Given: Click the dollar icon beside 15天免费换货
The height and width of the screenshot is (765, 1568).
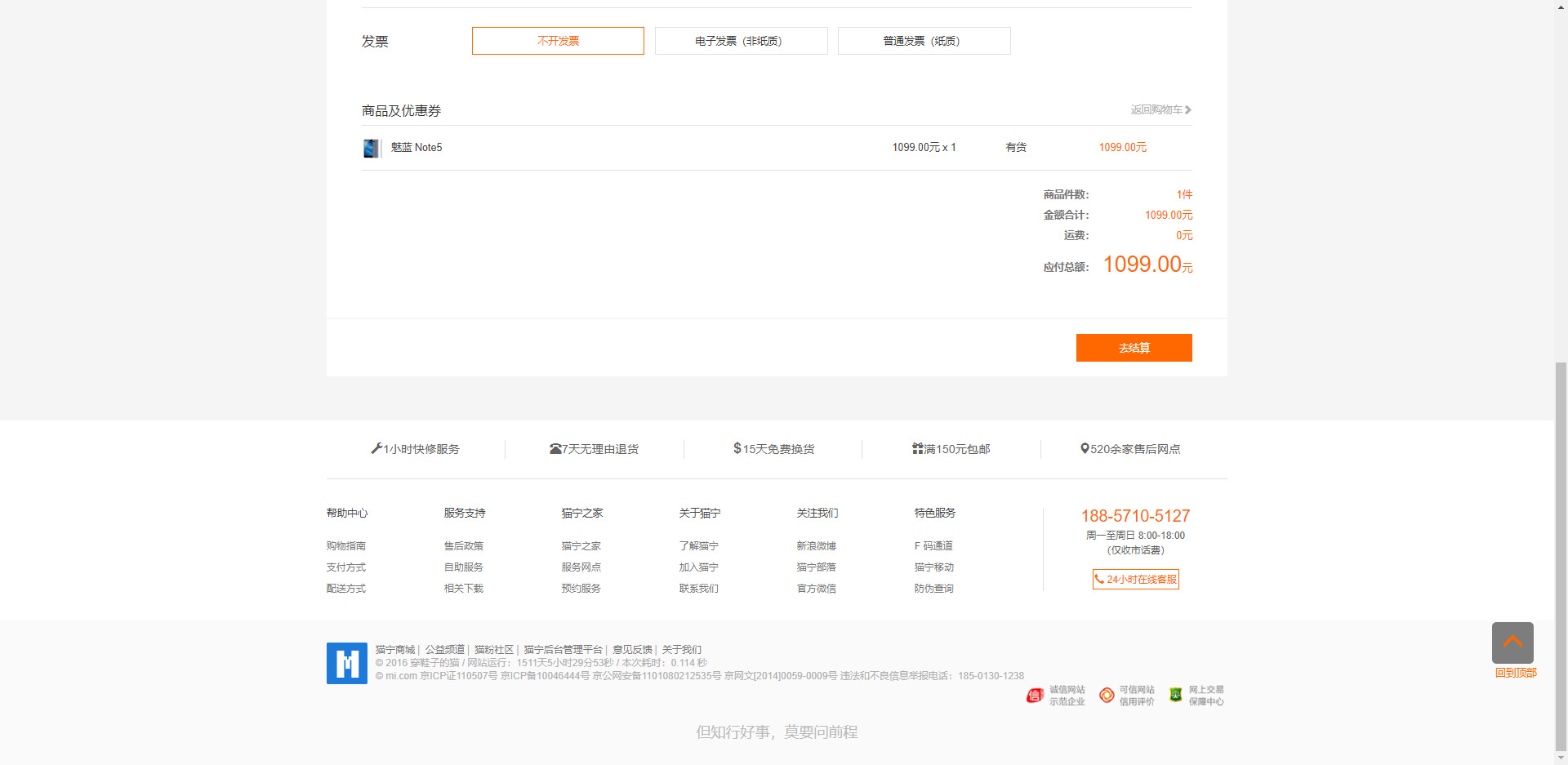Looking at the screenshot, I should pyautogui.click(x=737, y=448).
